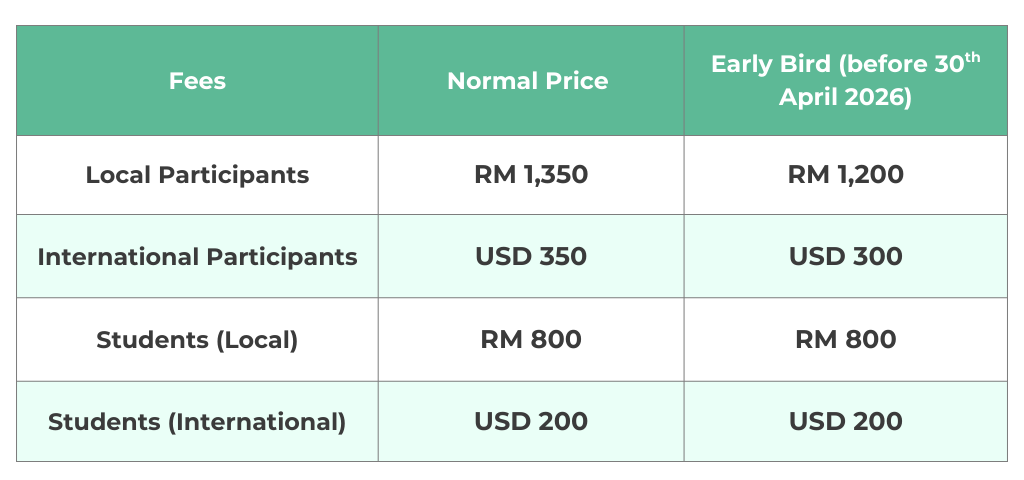Select USD 200 in the Normal Price column
This screenshot has height=480, width=1024.
pos(531,421)
